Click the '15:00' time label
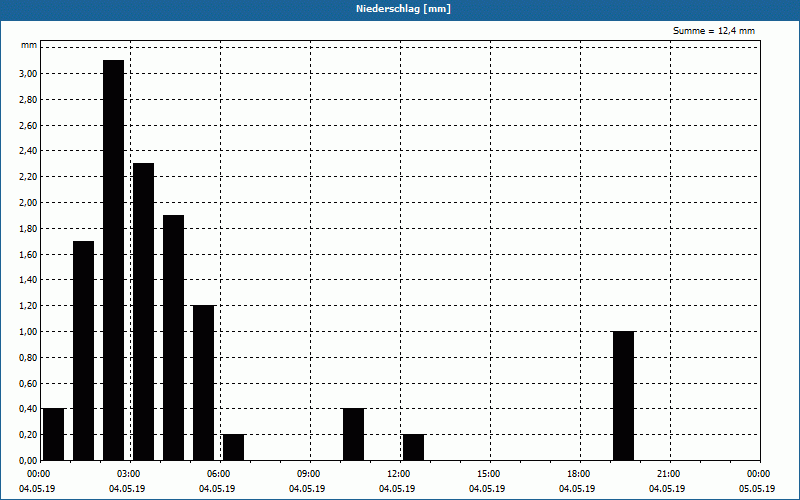The image size is (800, 500). tap(487, 474)
